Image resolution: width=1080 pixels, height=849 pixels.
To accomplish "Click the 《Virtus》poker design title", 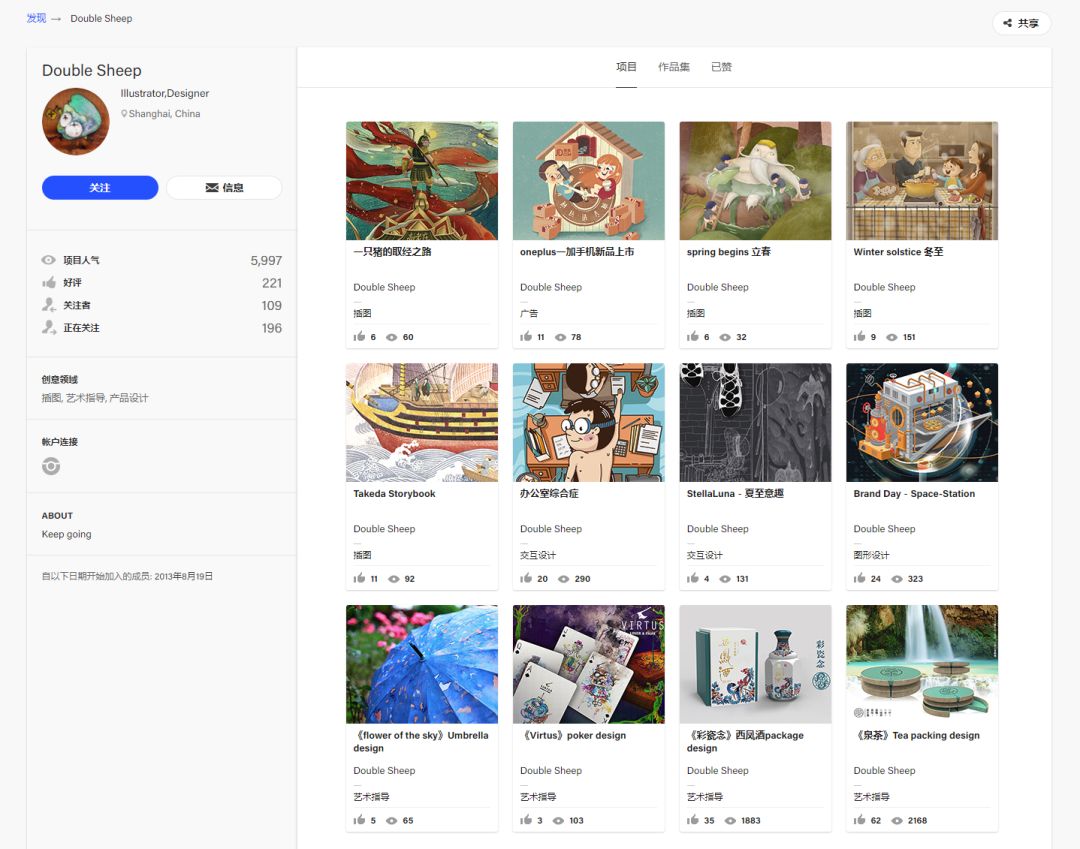I will [x=574, y=736].
